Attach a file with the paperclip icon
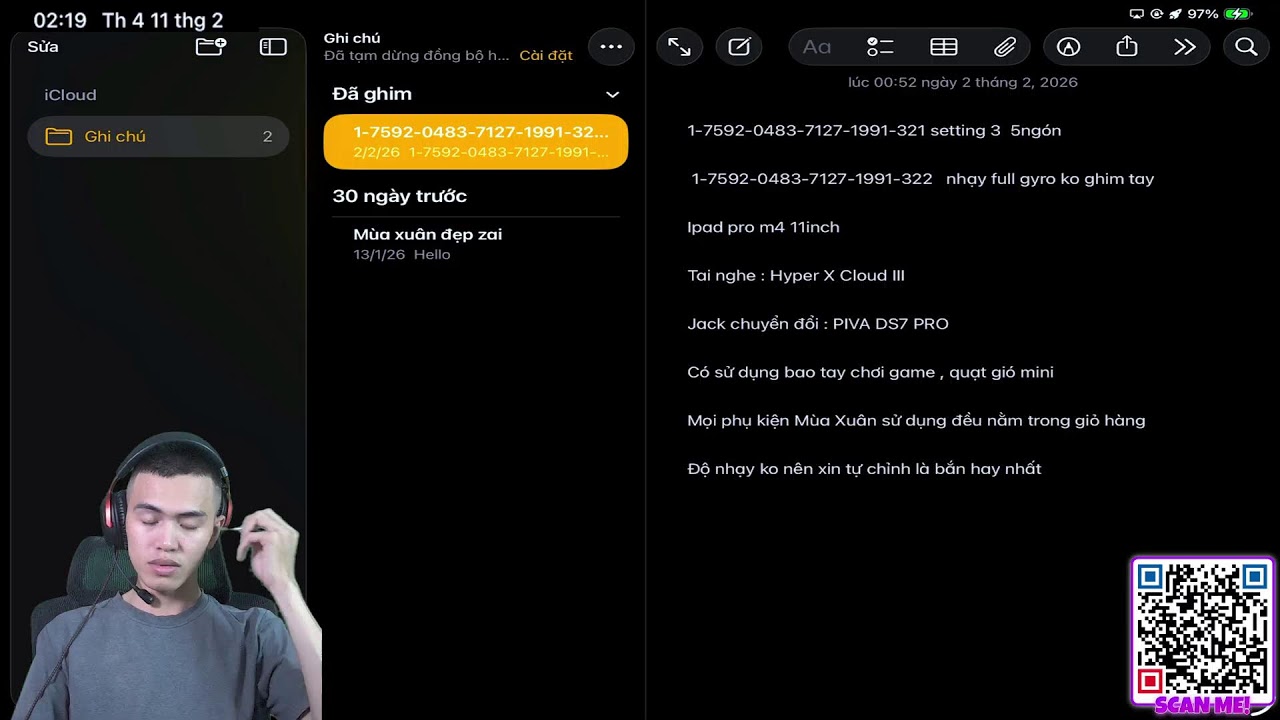This screenshot has height=720, width=1280. [x=1005, y=47]
